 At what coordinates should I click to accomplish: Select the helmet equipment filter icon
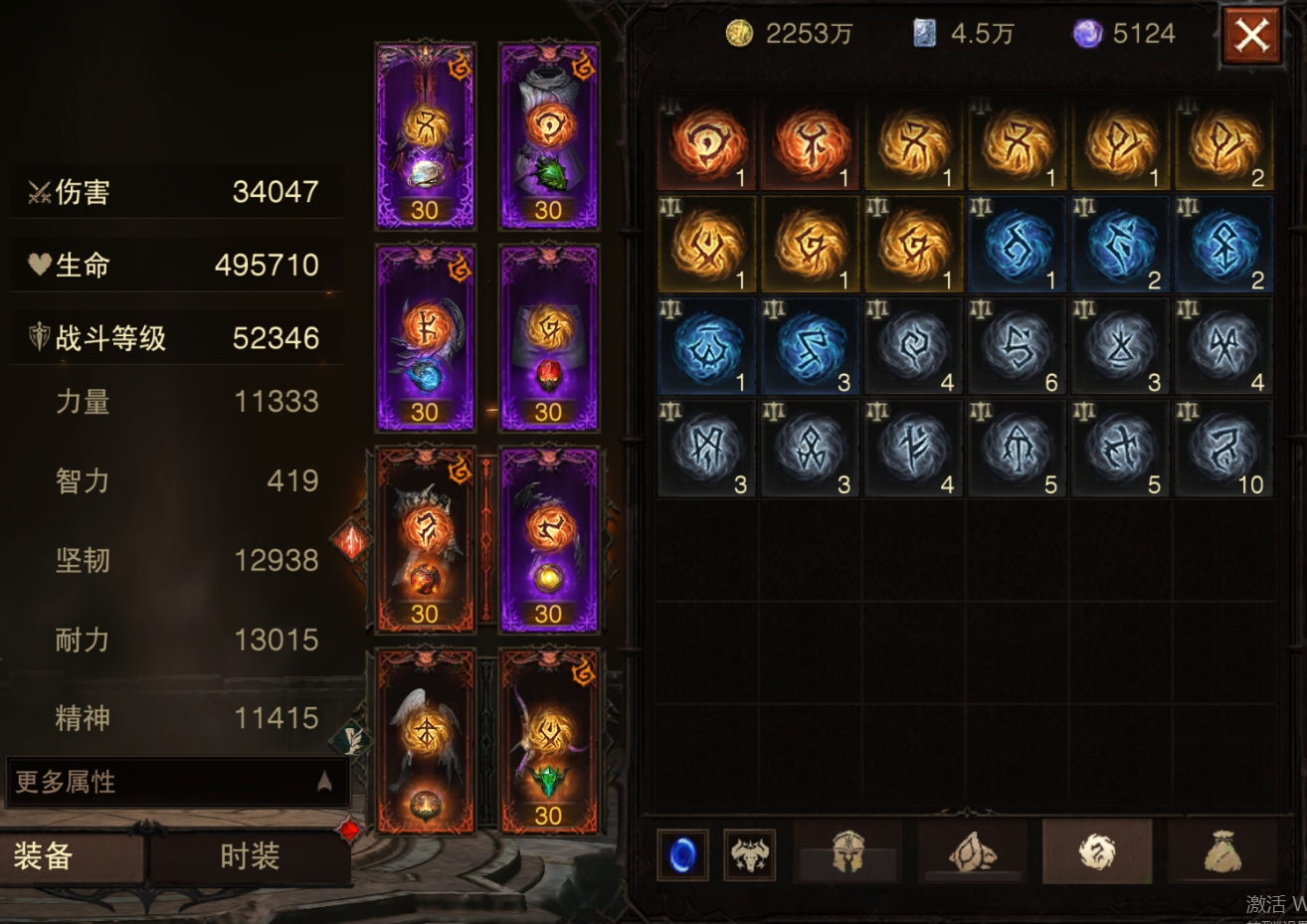847,852
